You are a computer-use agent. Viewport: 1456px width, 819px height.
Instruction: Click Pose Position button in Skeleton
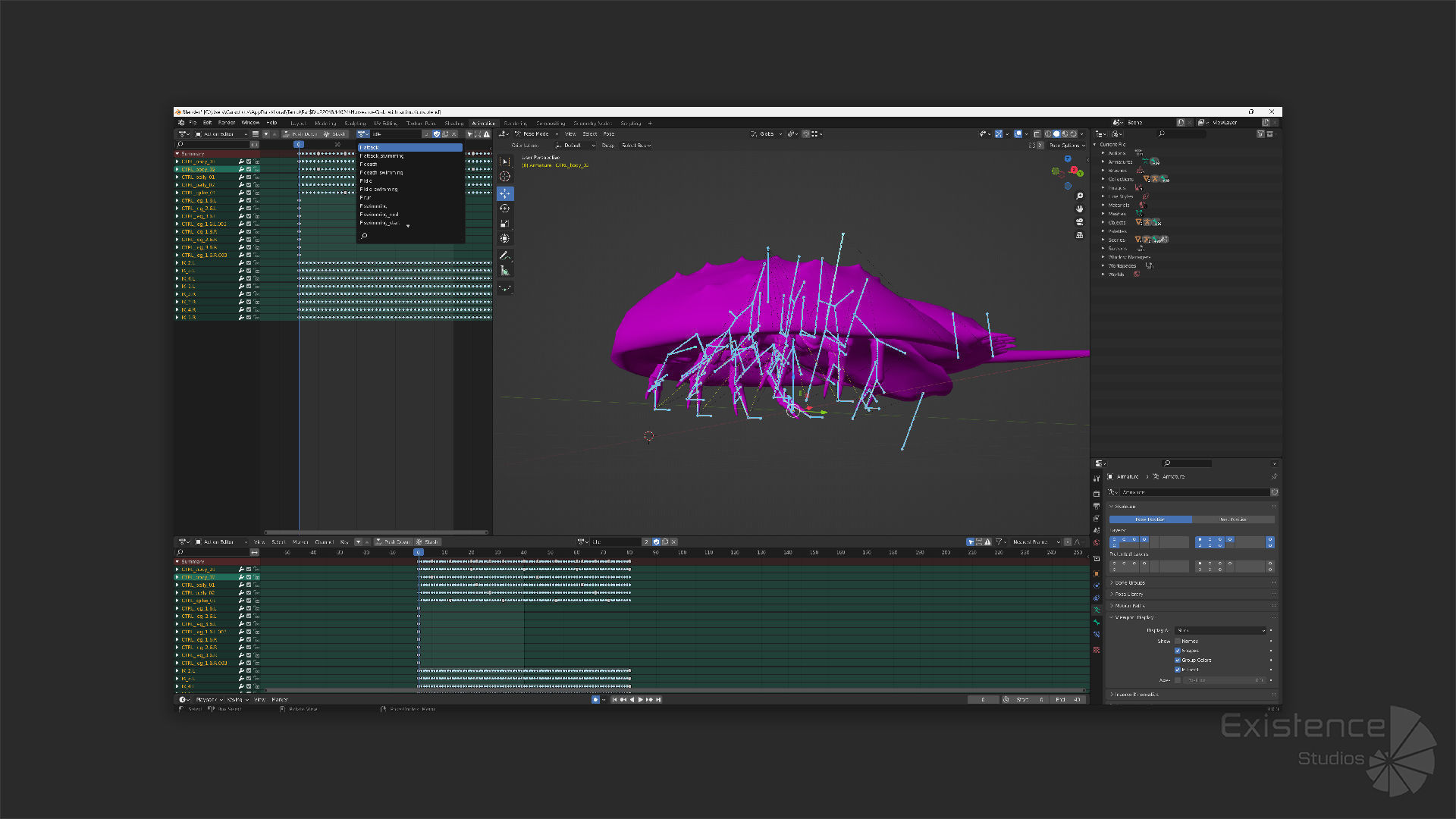(1150, 519)
